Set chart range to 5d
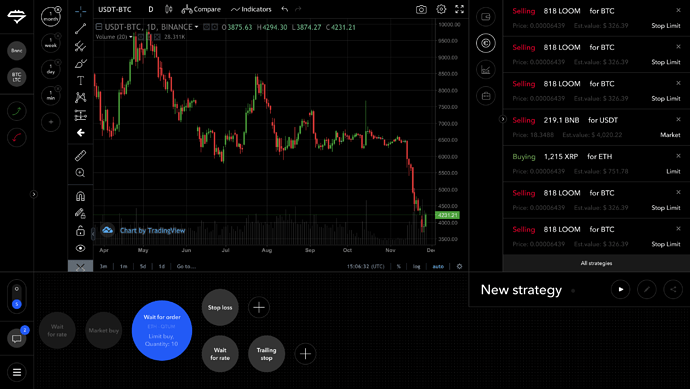Viewport: 690px width, 389px height. tap(143, 266)
